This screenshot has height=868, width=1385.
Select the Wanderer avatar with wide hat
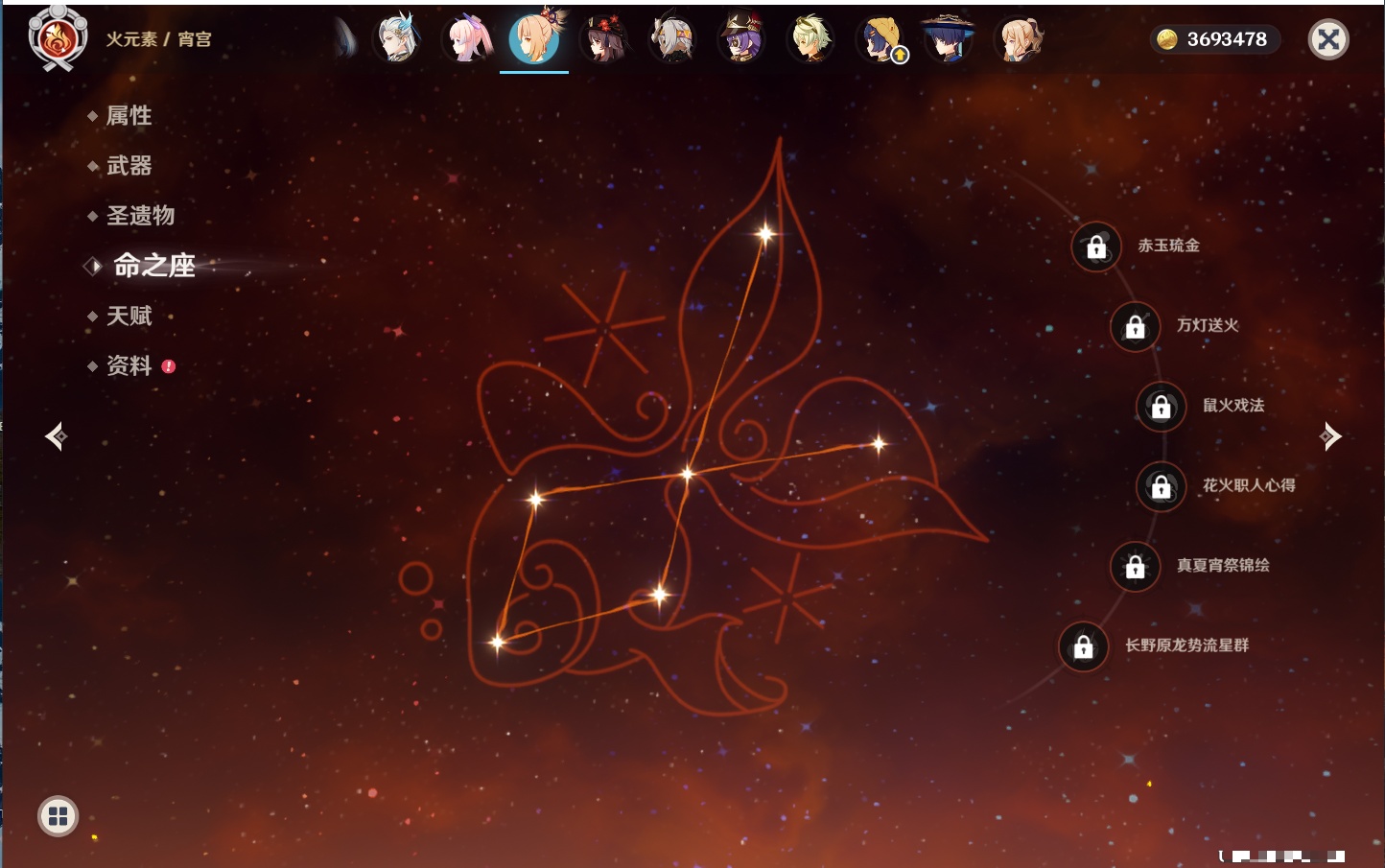pyautogui.click(x=949, y=39)
